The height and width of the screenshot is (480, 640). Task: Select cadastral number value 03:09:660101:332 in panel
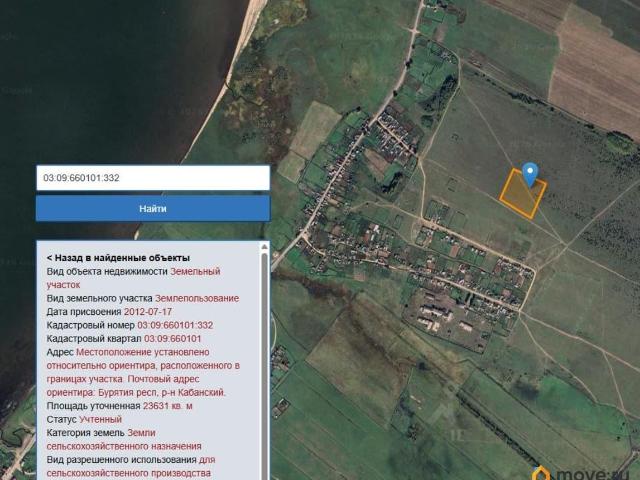click(x=175, y=325)
